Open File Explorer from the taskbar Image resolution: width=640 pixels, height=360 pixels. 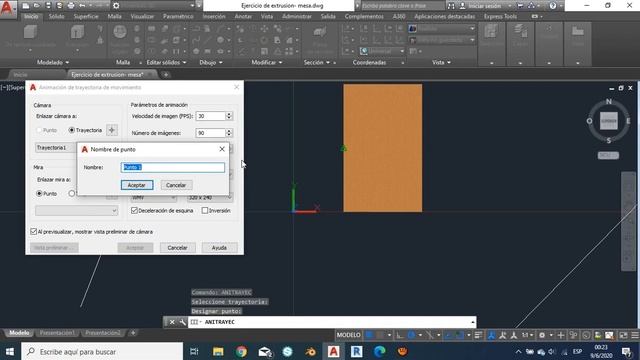pos(218,351)
